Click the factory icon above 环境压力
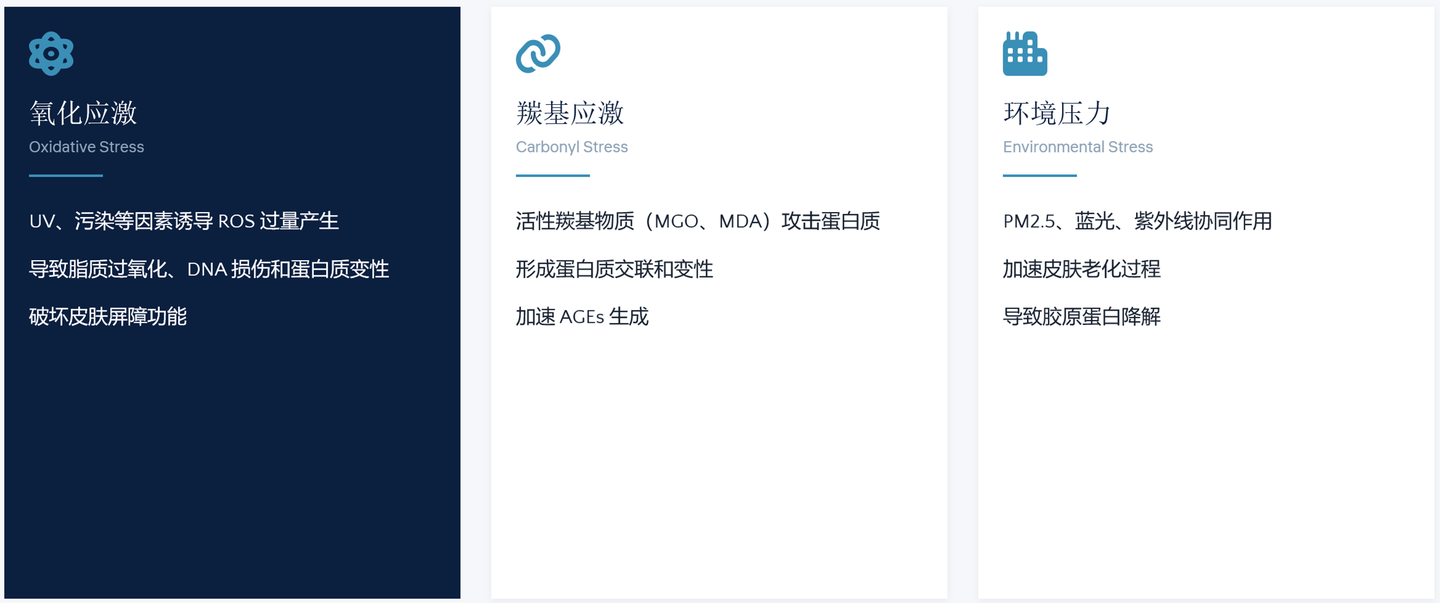1440x603 pixels. pos(1025,53)
